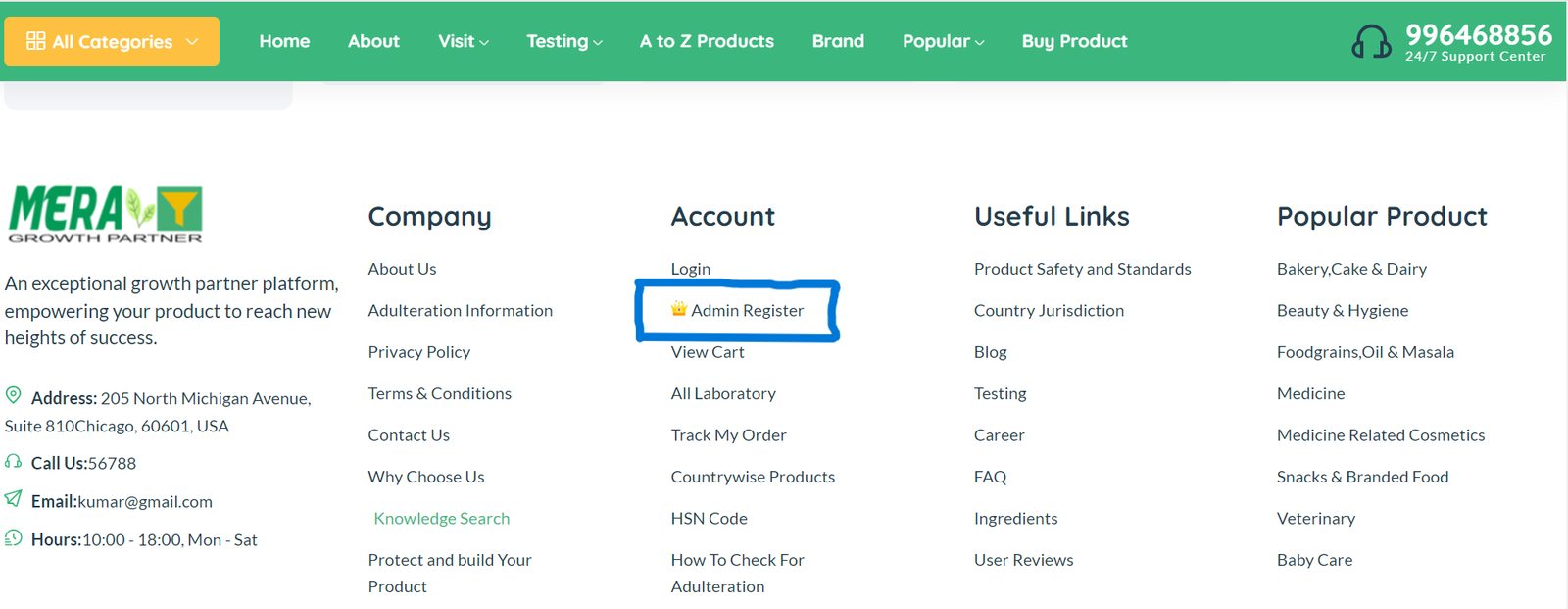Open Track My Order link
1568x609 pixels.
click(x=728, y=434)
